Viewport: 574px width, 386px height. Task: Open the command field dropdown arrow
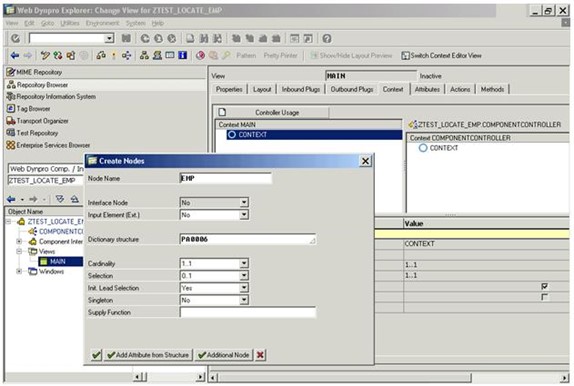click(109, 38)
